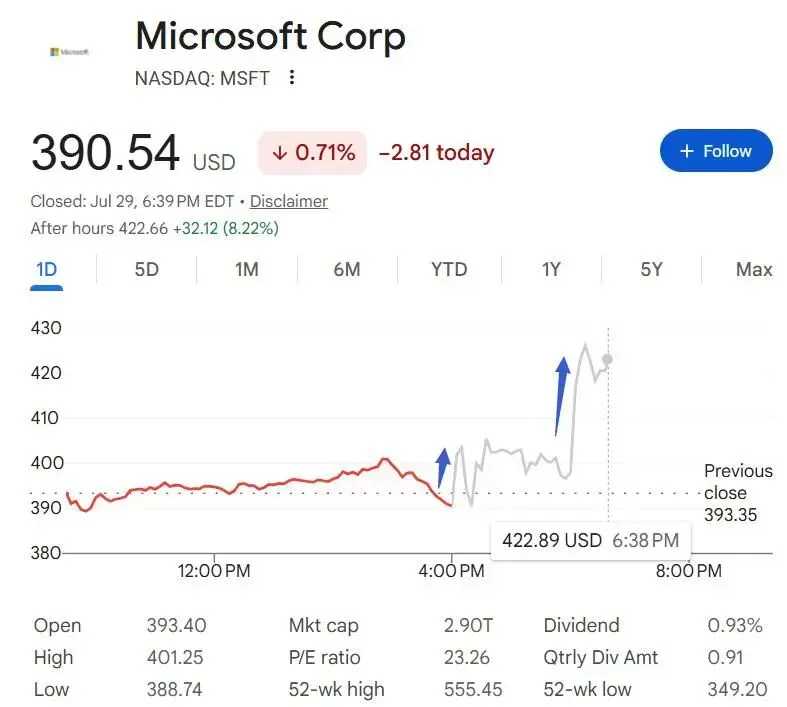Viewport: 787px width, 707px height.
Task: Show the 6M chart range
Action: [347, 270]
